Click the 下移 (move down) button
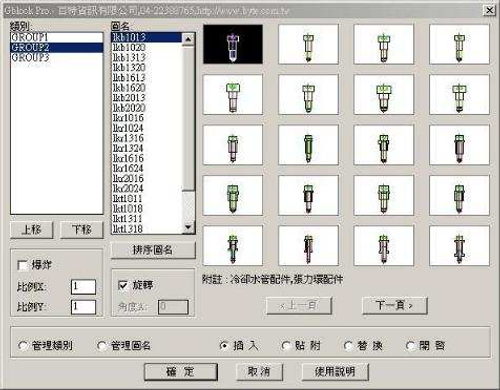The height and width of the screenshot is (390, 500). (x=82, y=230)
